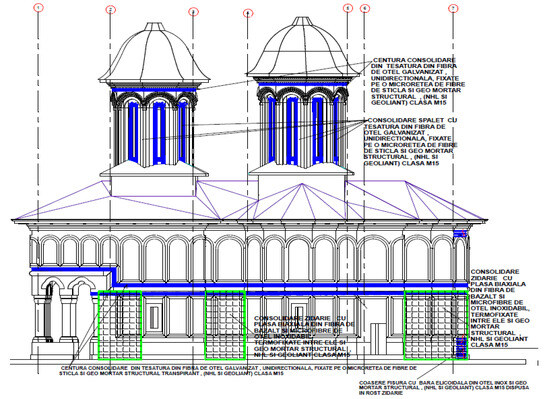The image size is (550, 399).
Task: Click axis bubble number 5
Action: tap(348, 8)
